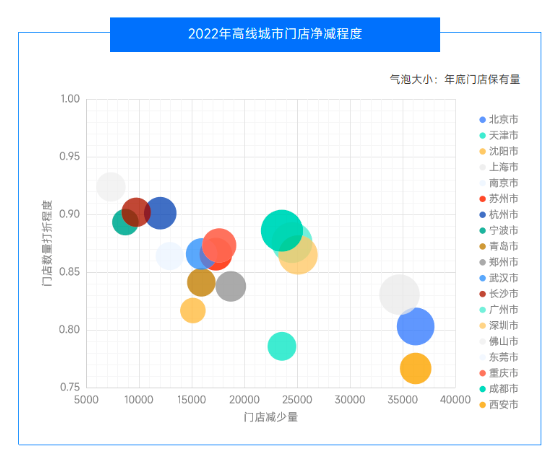Click the light orange 沈阳市 bubble
The height and width of the screenshot is (460, 557).
193,310
